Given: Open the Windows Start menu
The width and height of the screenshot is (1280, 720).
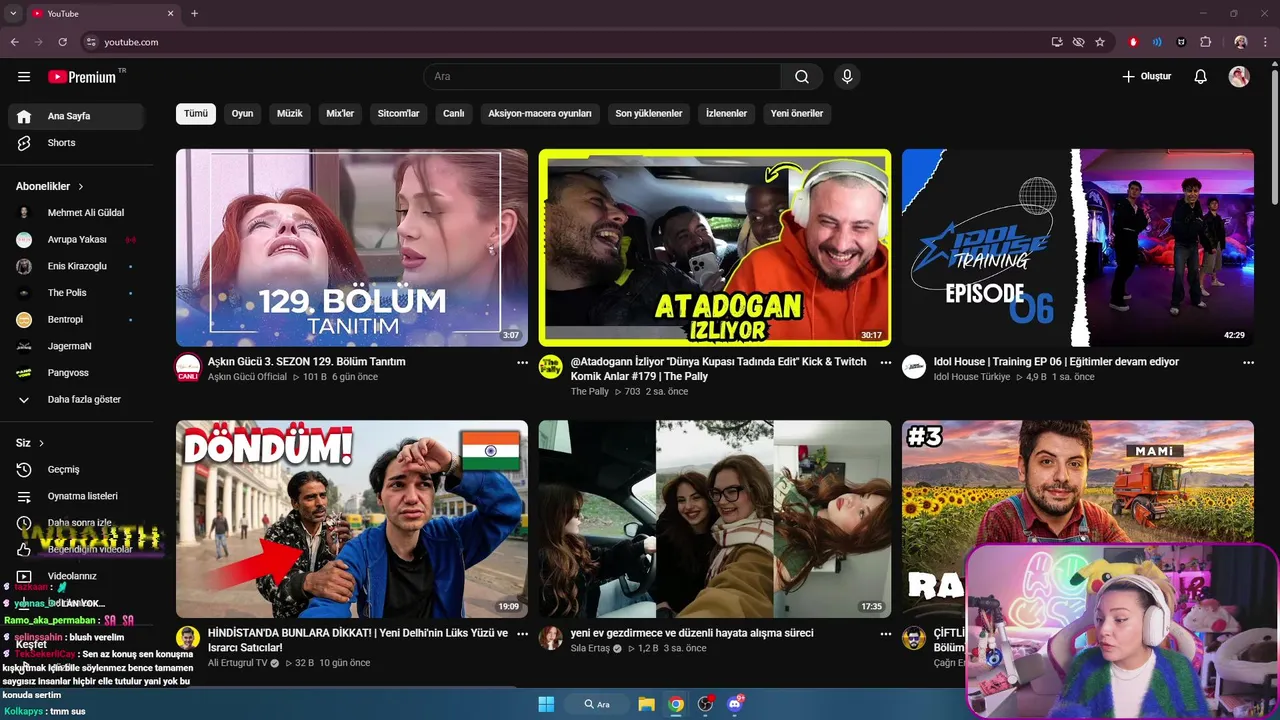Looking at the screenshot, I should [x=546, y=704].
